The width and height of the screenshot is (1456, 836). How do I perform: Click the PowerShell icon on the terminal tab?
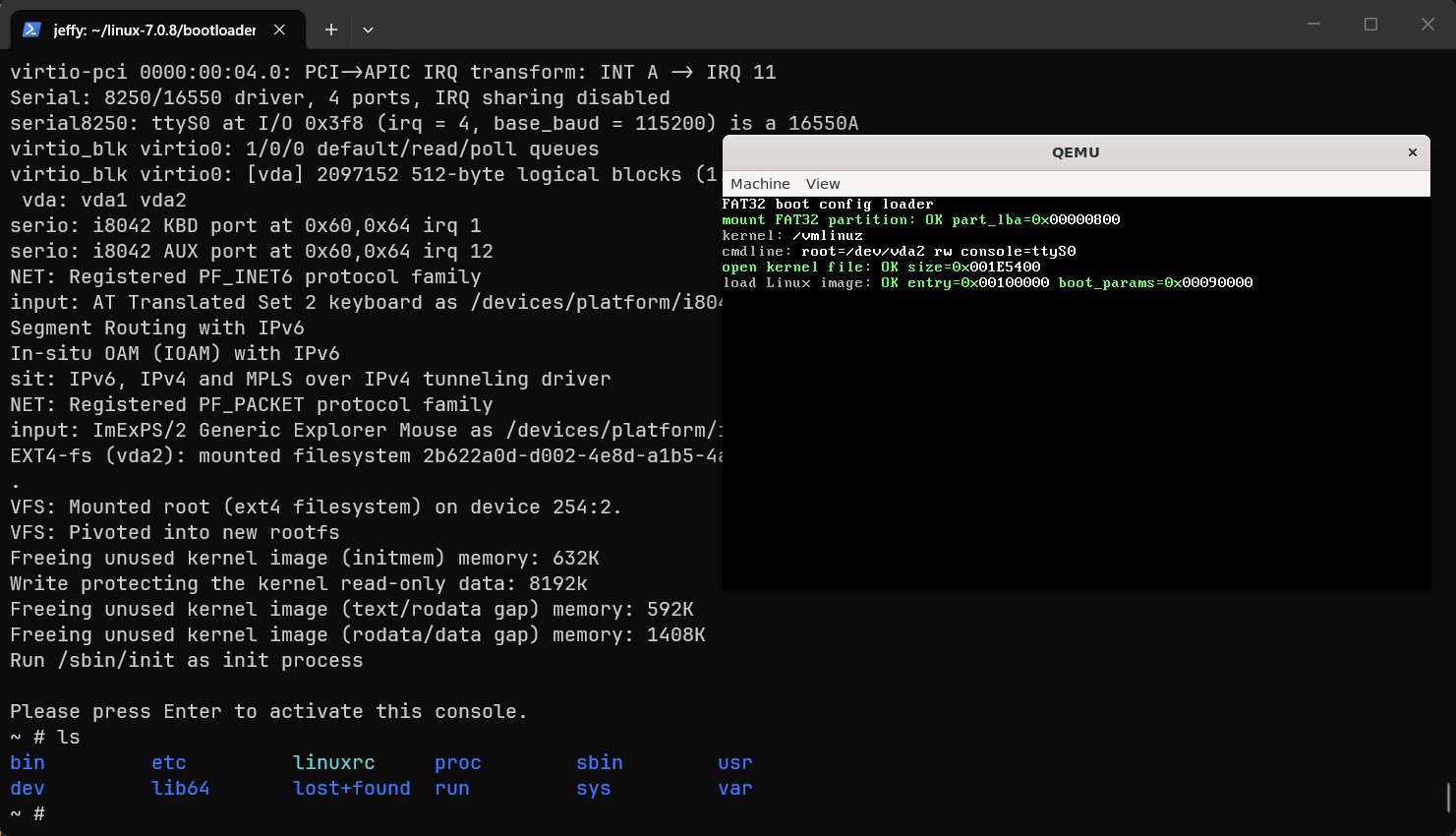point(31,30)
